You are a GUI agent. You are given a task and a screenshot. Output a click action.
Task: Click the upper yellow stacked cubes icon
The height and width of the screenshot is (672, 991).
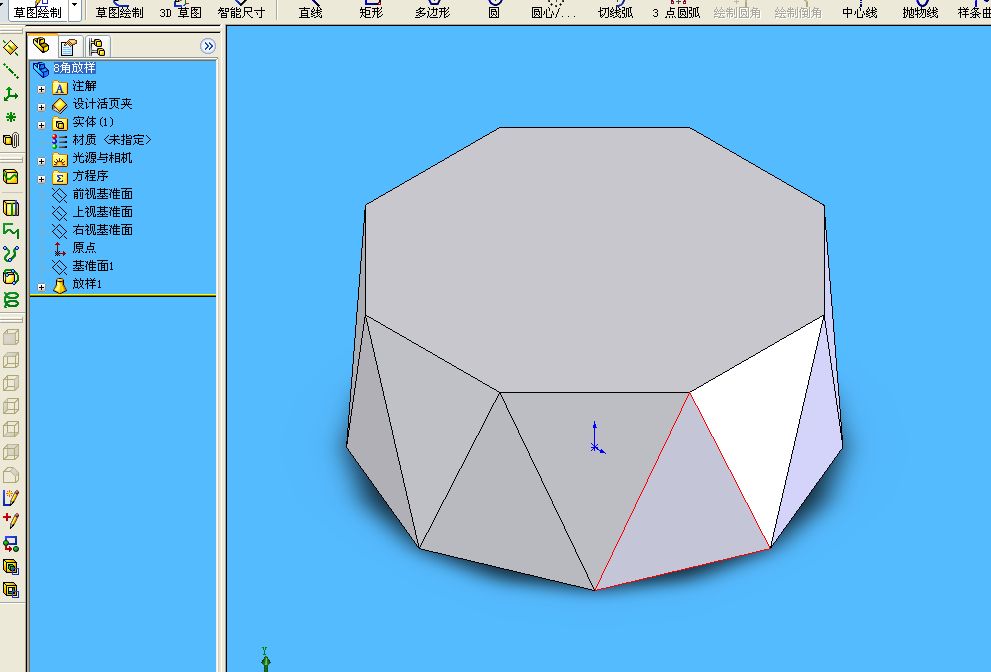click(11, 566)
